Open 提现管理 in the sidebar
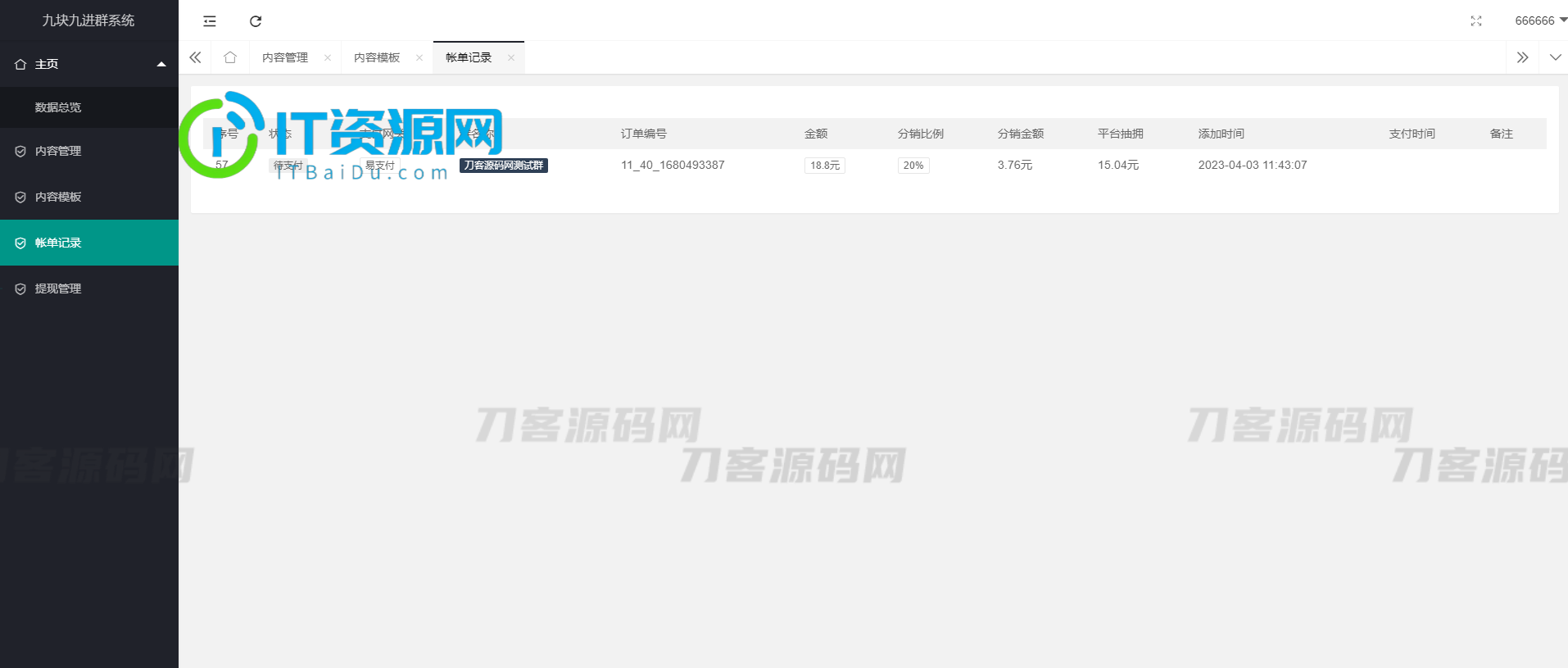This screenshot has height=668, width=1568. click(89, 289)
